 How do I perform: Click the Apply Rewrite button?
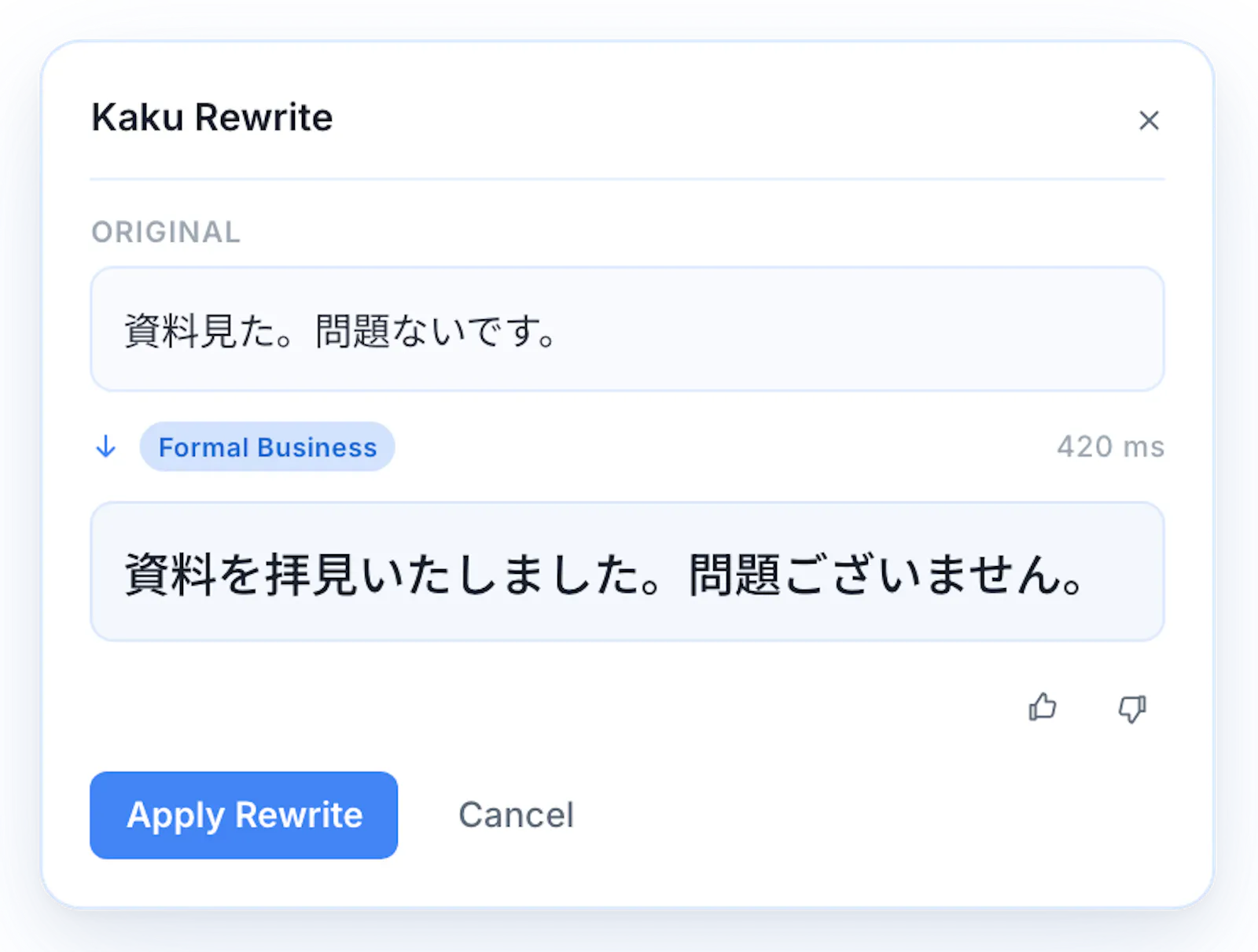point(244,815)
